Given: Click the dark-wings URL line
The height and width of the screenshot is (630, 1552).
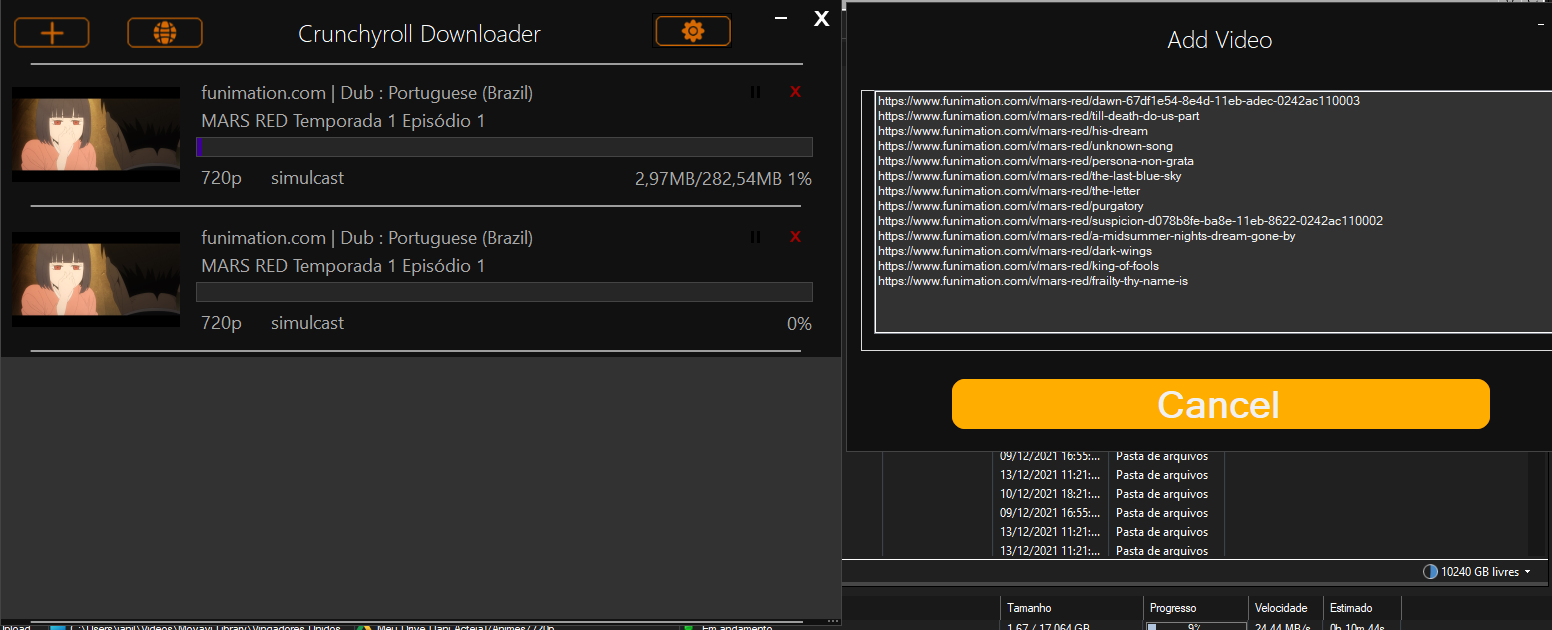Looking at the screenshot, I should tap(1014, 251).
